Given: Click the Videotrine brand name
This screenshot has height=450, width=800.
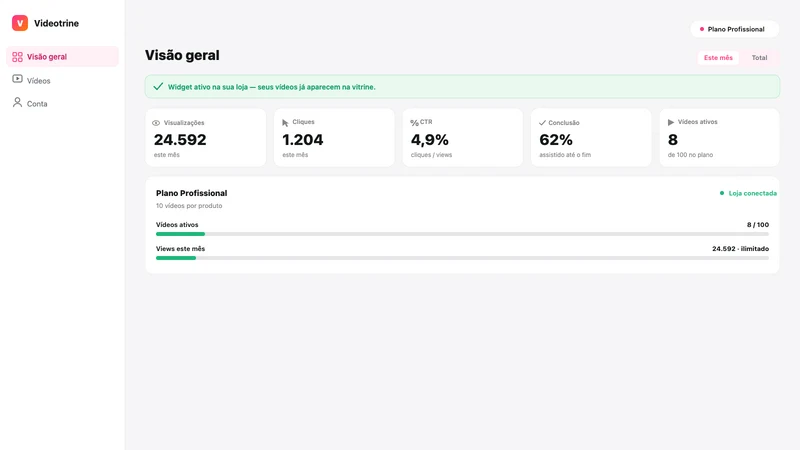Looking at the screenshot, I should pos(56,23).
